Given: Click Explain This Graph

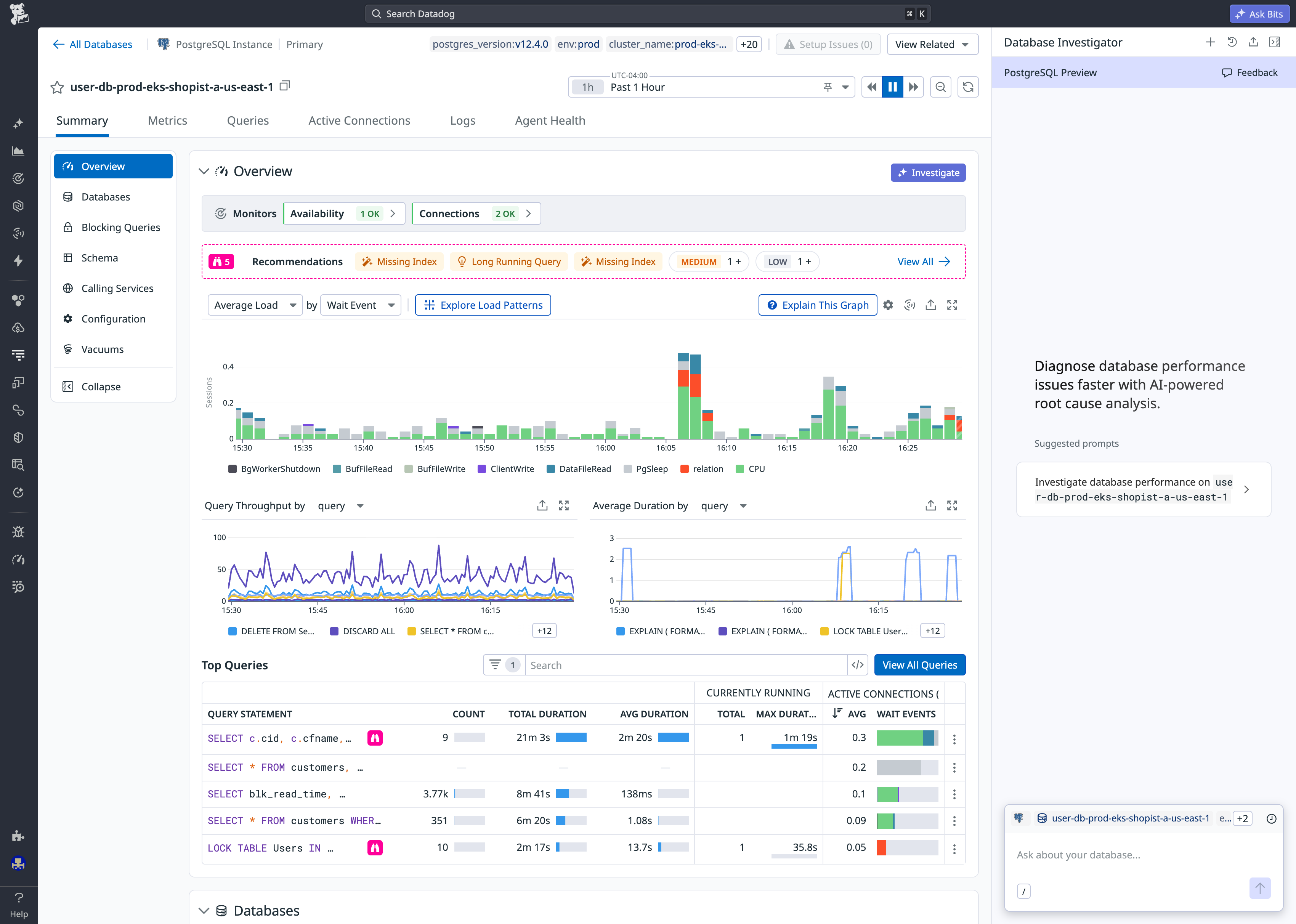Looking at the screenshot, I should click(x=818, y=305).
